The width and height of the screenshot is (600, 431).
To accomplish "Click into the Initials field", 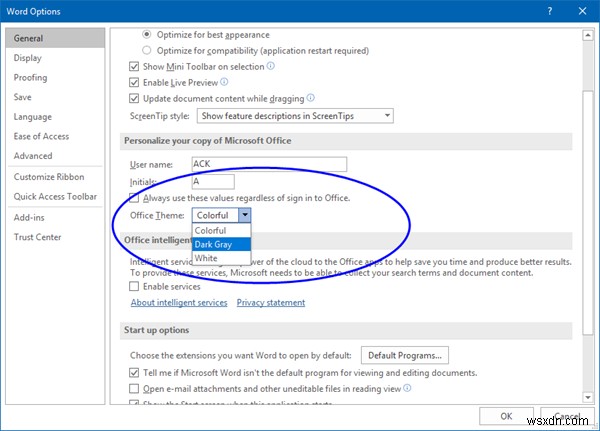I will click(x=213, y=181).
